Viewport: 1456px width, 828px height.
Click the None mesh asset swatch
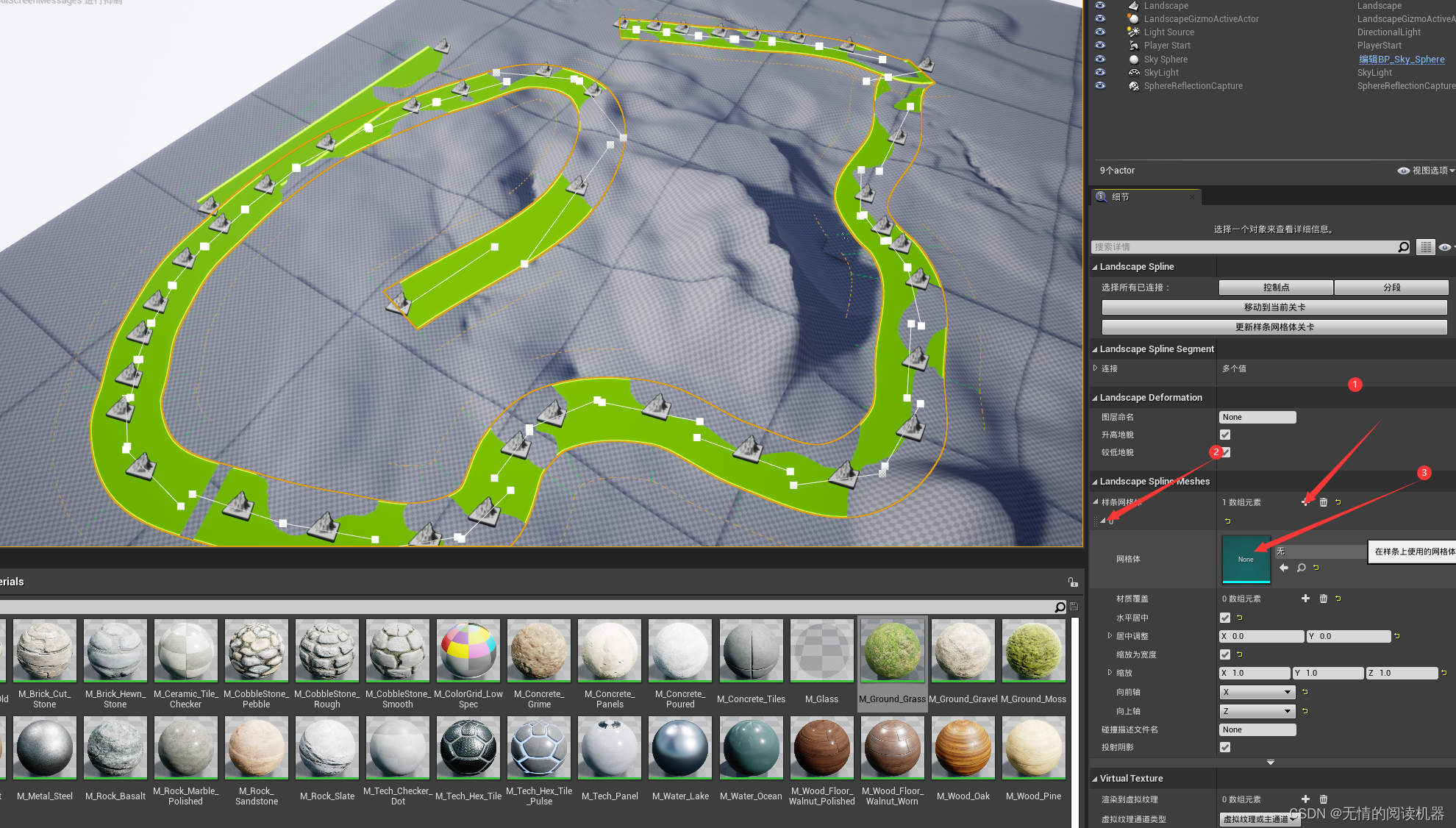click(1246, 560)
